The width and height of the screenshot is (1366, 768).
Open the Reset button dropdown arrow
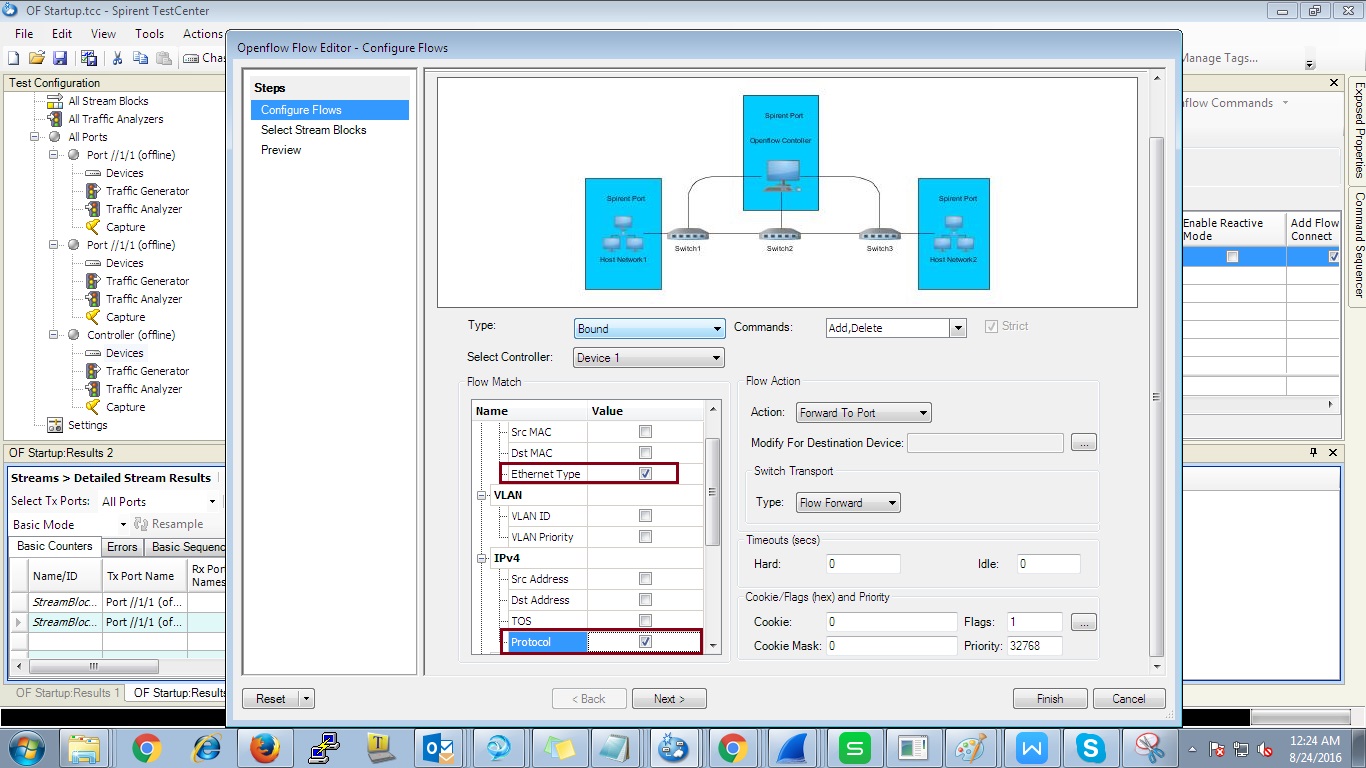[x=307, y=699]
